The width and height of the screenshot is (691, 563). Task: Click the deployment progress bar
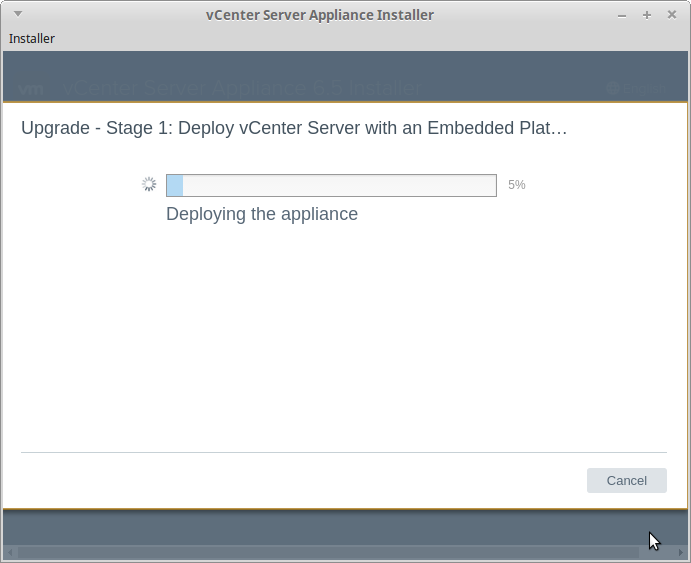coord(331,185)
